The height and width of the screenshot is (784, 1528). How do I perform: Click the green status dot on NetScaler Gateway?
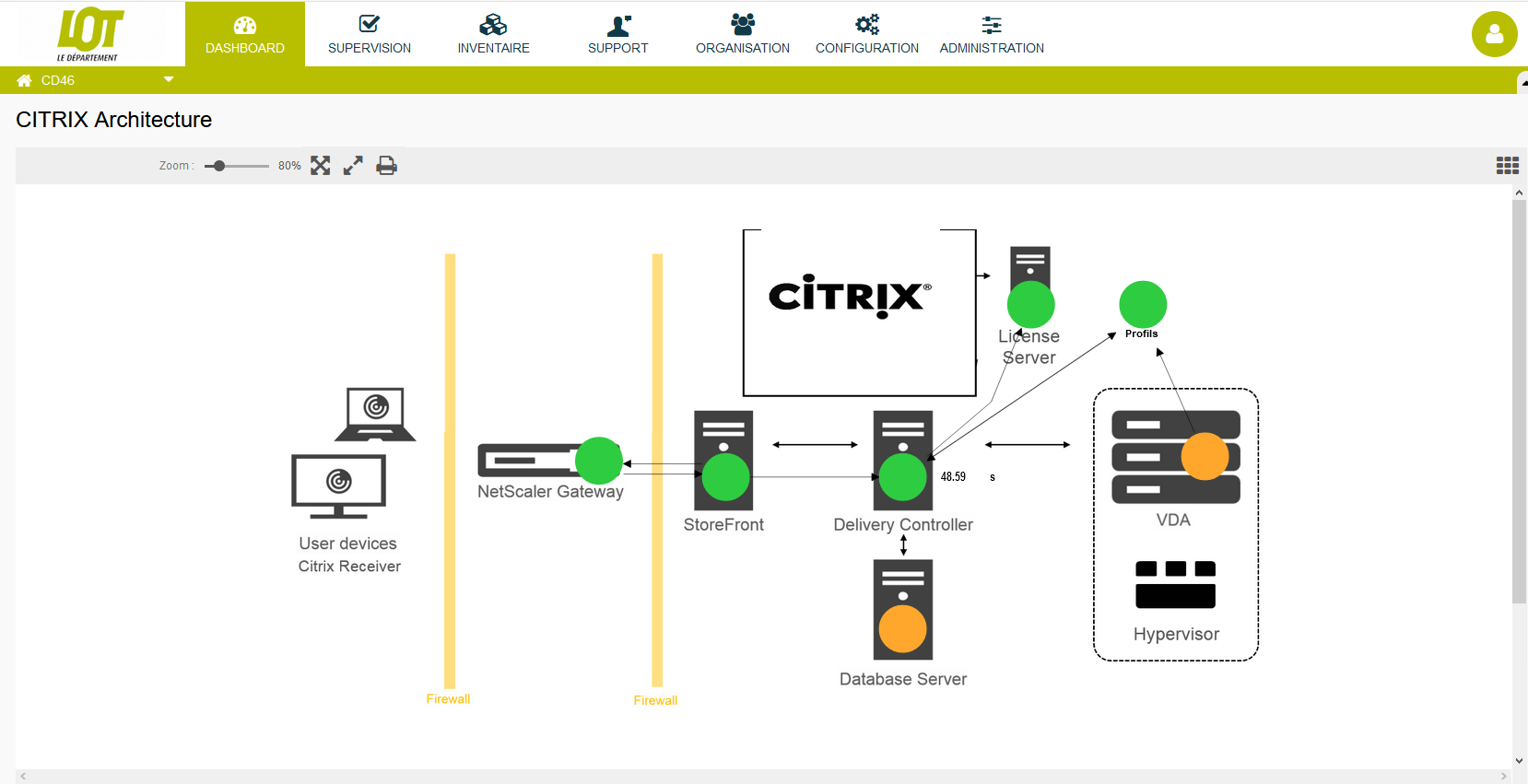pyautogui.click(x=599, y=461)
